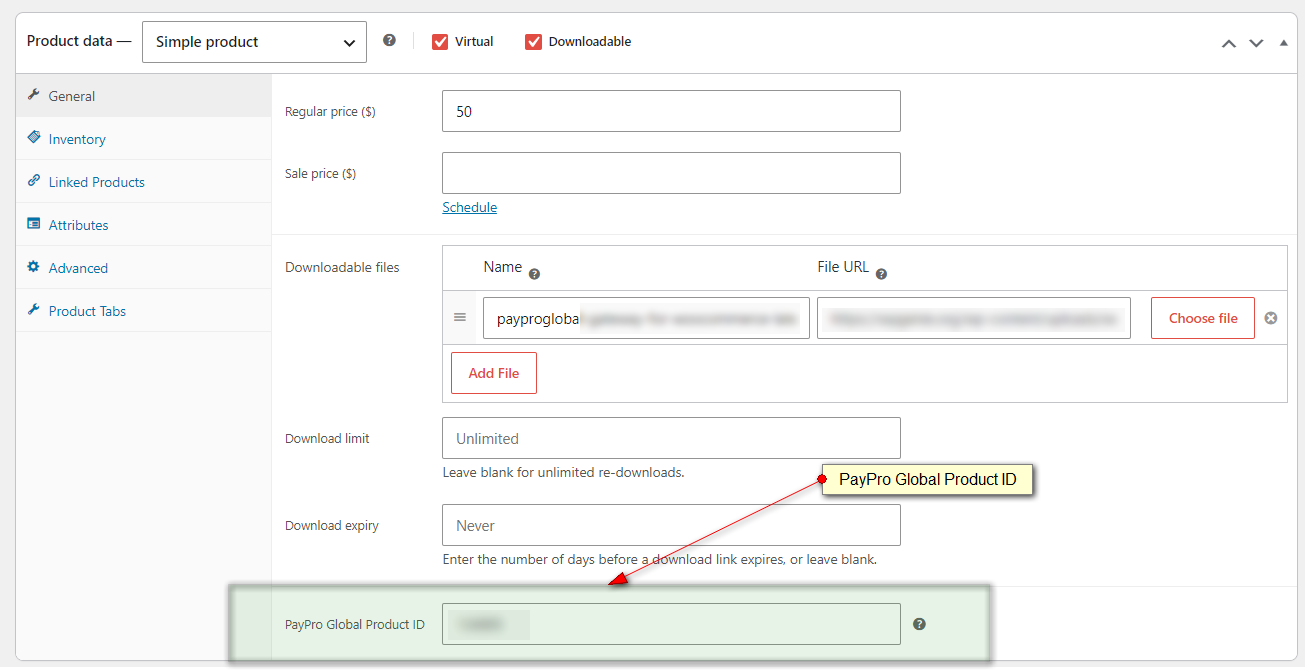Click the Linked Products link icon

[34, 181]
